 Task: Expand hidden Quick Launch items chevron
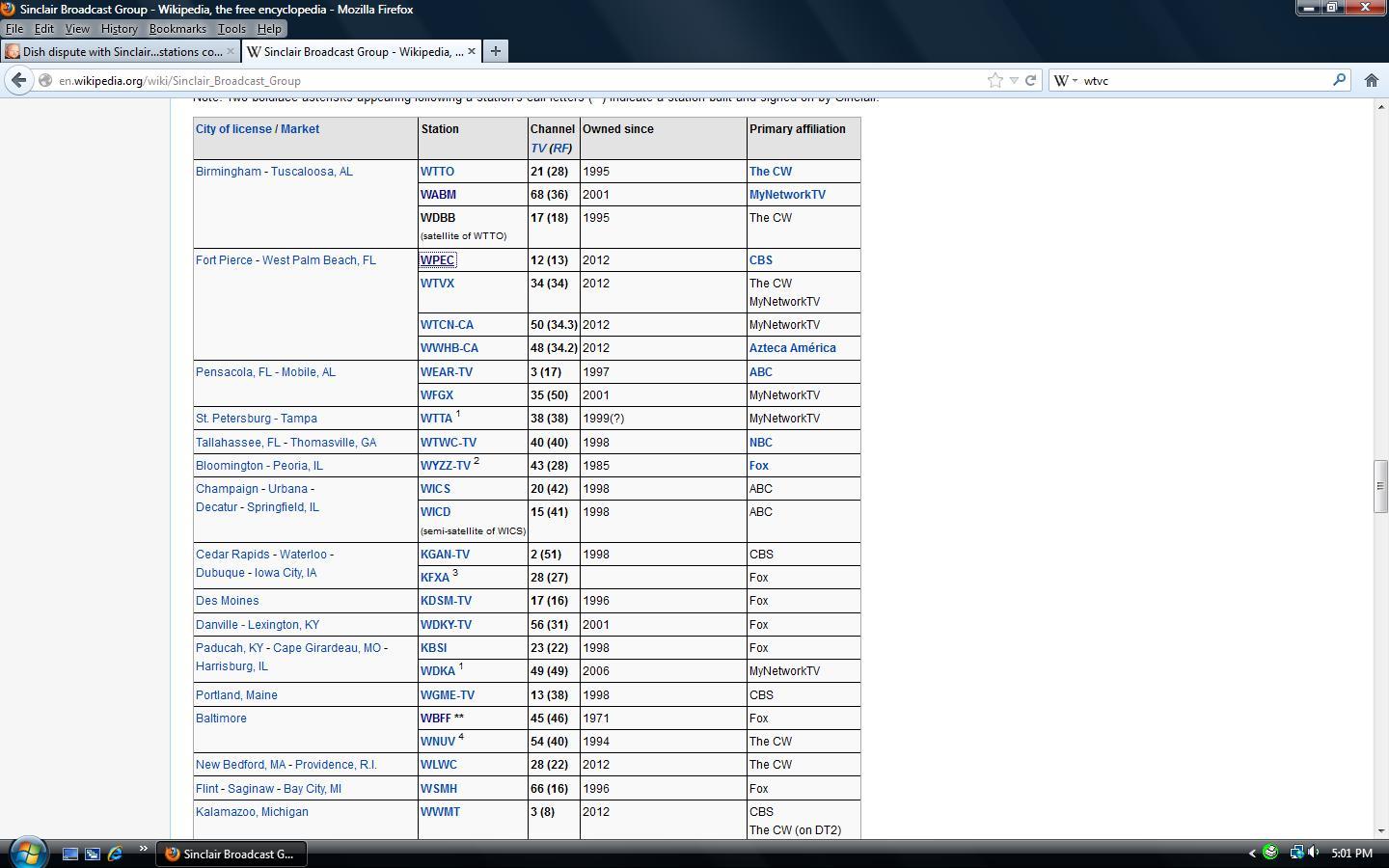143,850
